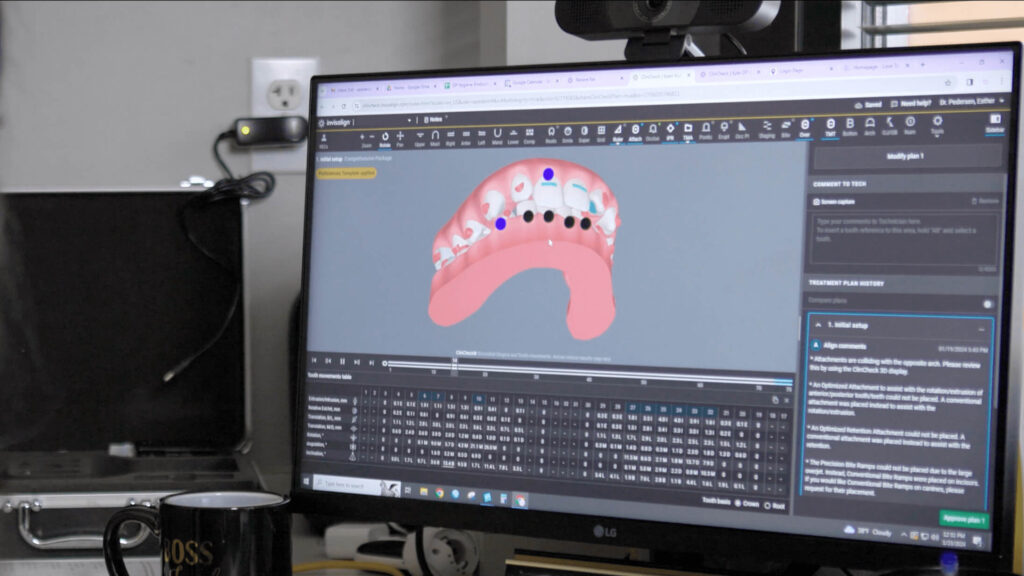This screenshot has width=1024, height=576.
Task: Expand the Notes dropdown near the toolbar
Action: click(x=432, y=120)
